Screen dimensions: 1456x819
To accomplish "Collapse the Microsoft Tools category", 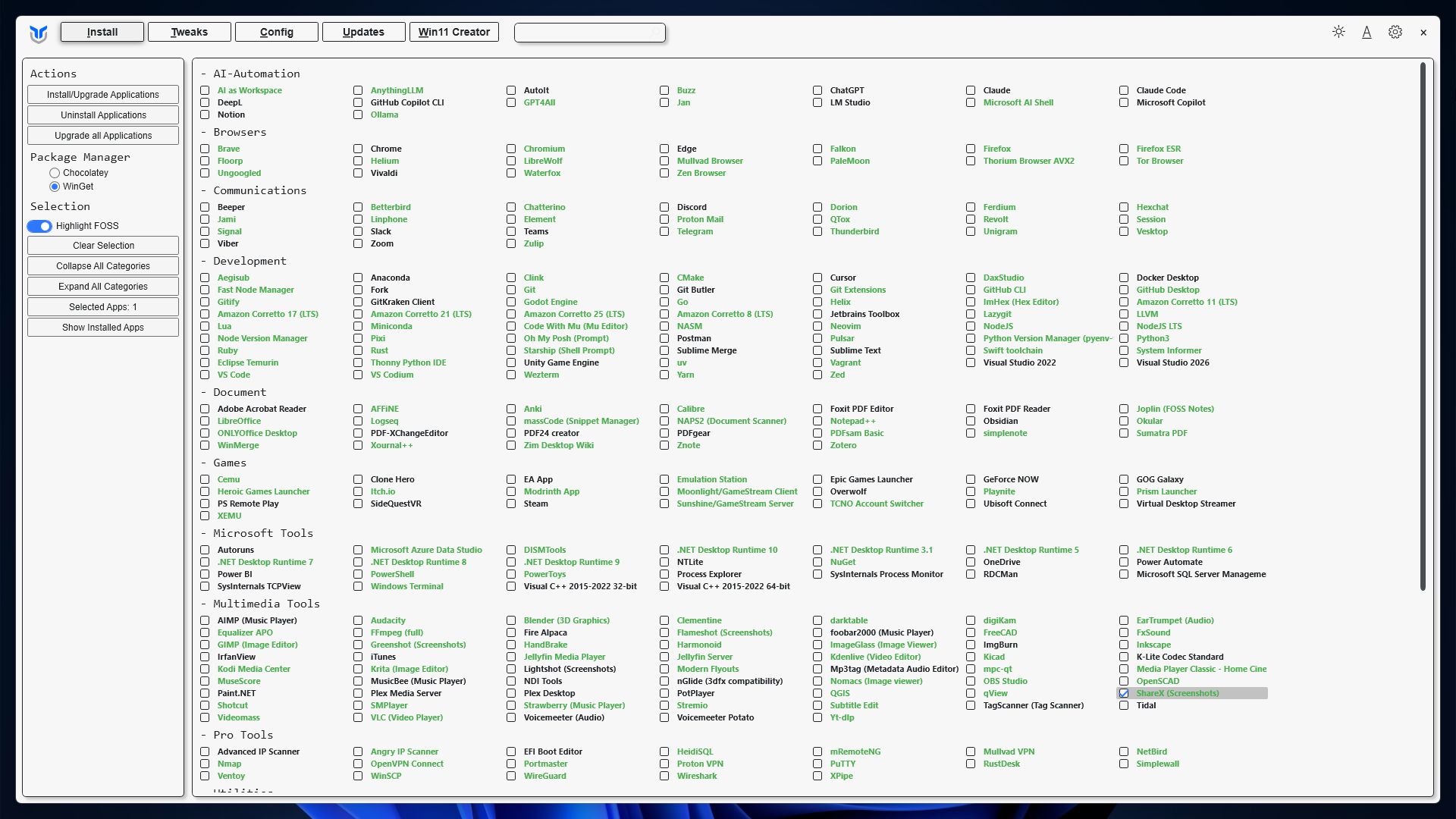I will (257, 533).
